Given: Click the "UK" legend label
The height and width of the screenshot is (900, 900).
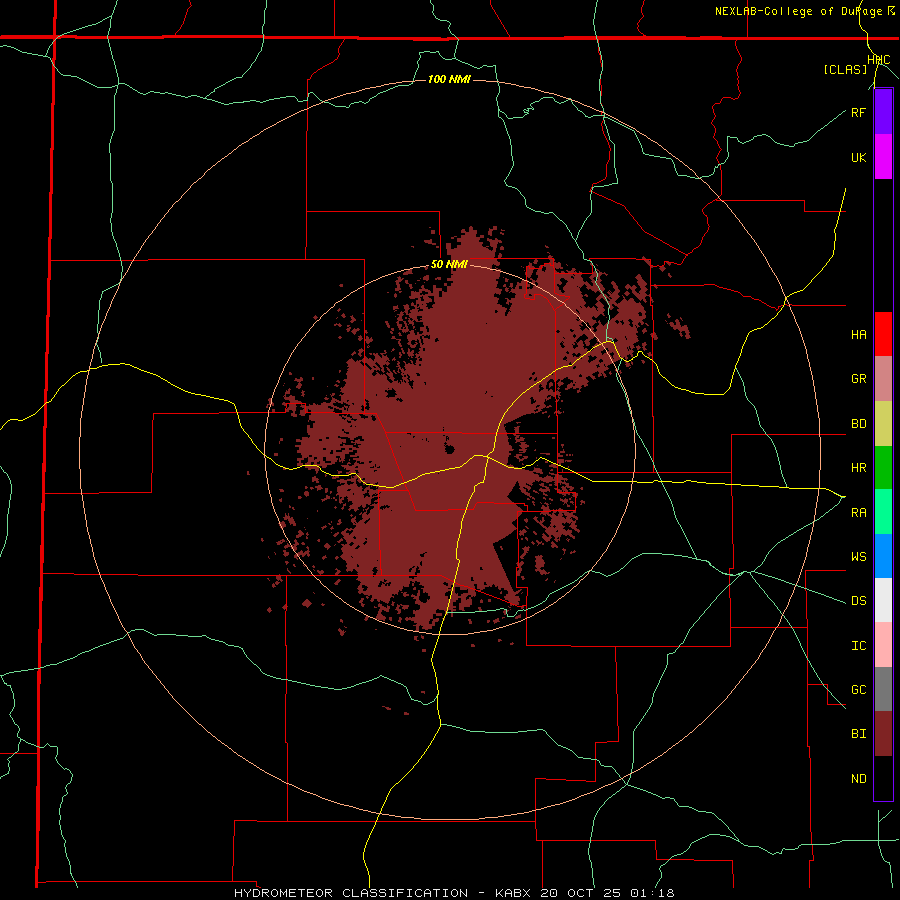Looking at the screenshot, I should point(858,157).
